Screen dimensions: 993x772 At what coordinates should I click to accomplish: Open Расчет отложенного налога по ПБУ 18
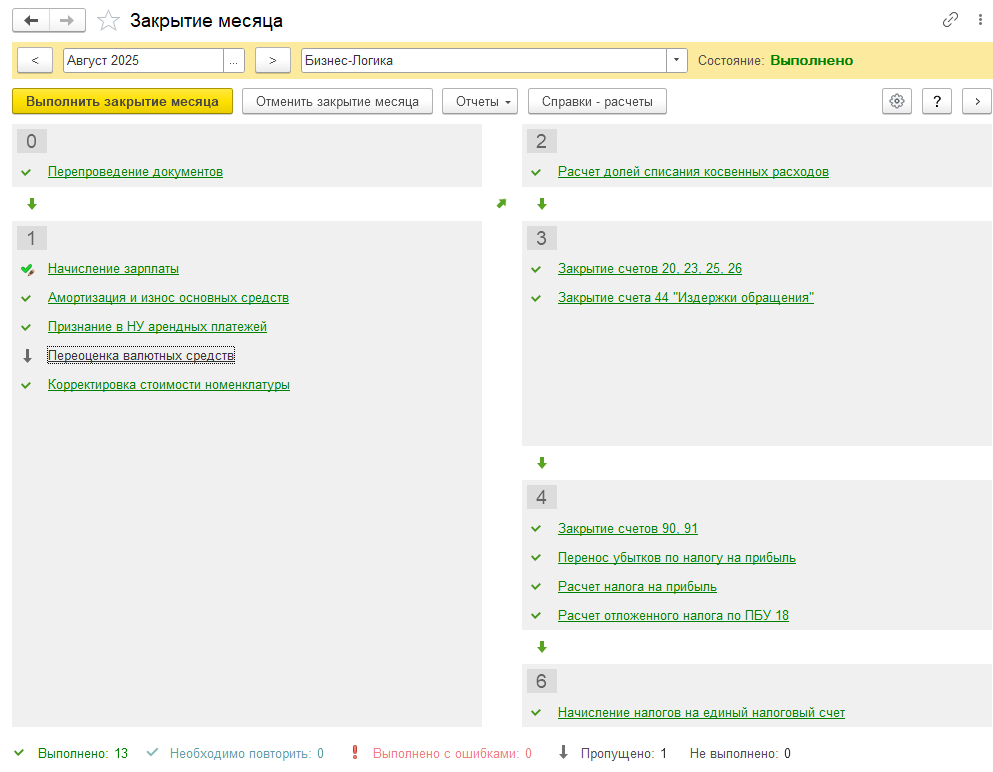click(x=674, y=616)
